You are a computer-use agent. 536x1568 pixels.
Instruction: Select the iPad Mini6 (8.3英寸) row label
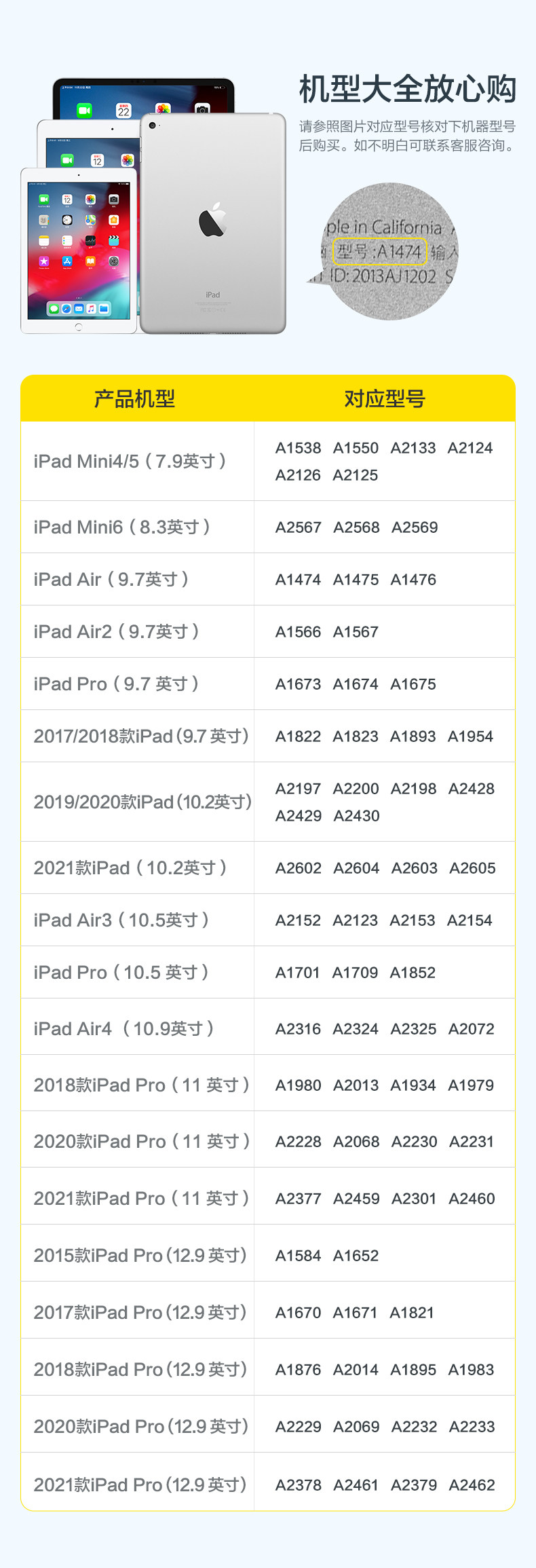point(122,527)
